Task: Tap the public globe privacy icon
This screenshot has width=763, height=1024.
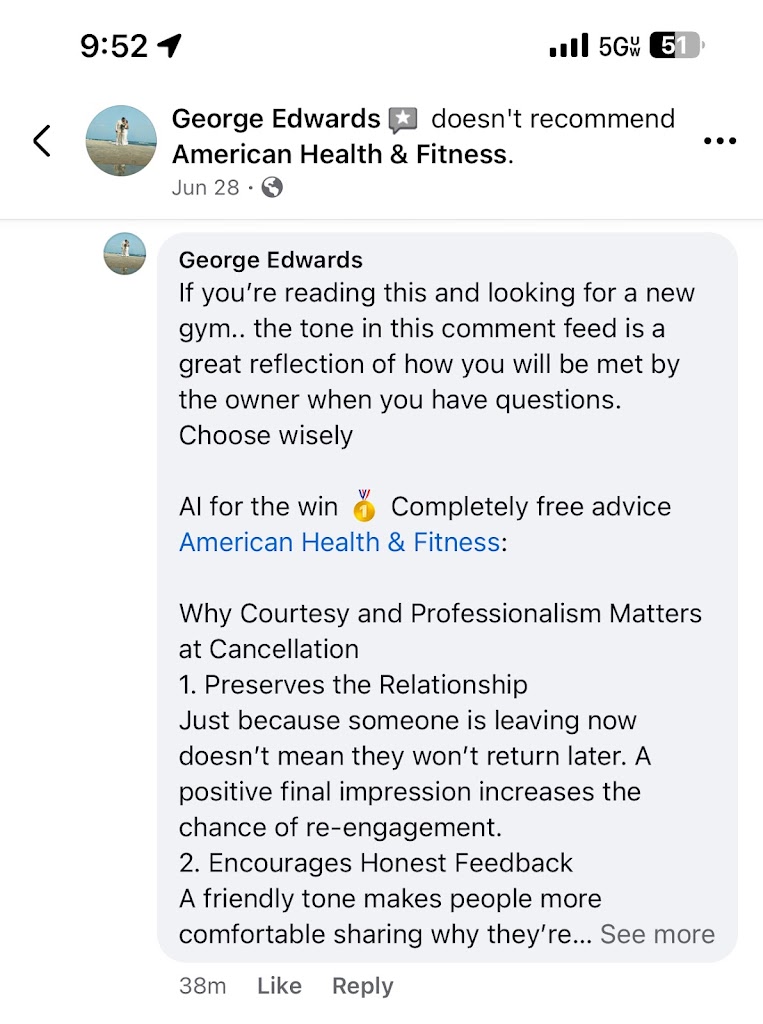Action: coord(272,187)
